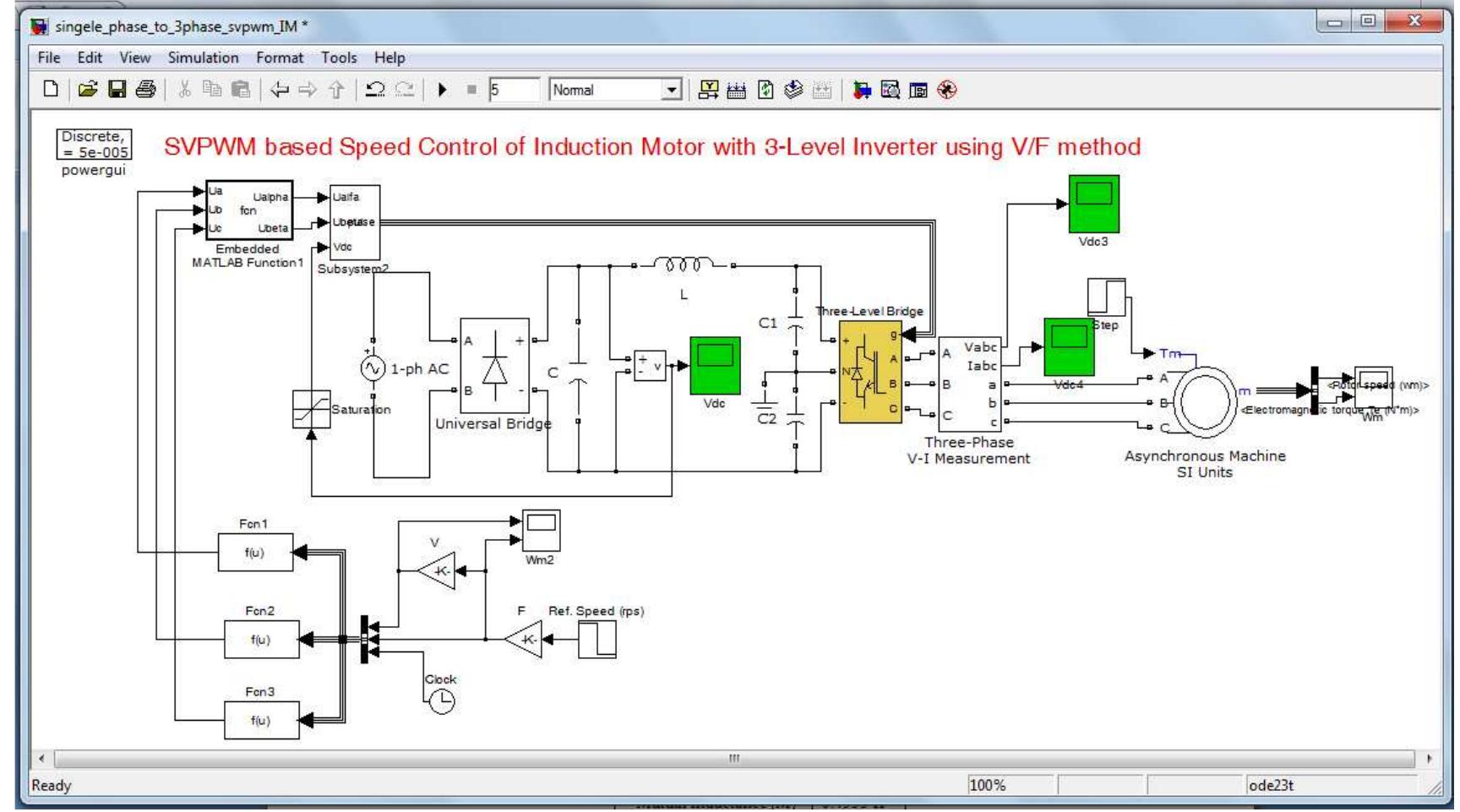Open the Format menu

[x=279, y=57]
